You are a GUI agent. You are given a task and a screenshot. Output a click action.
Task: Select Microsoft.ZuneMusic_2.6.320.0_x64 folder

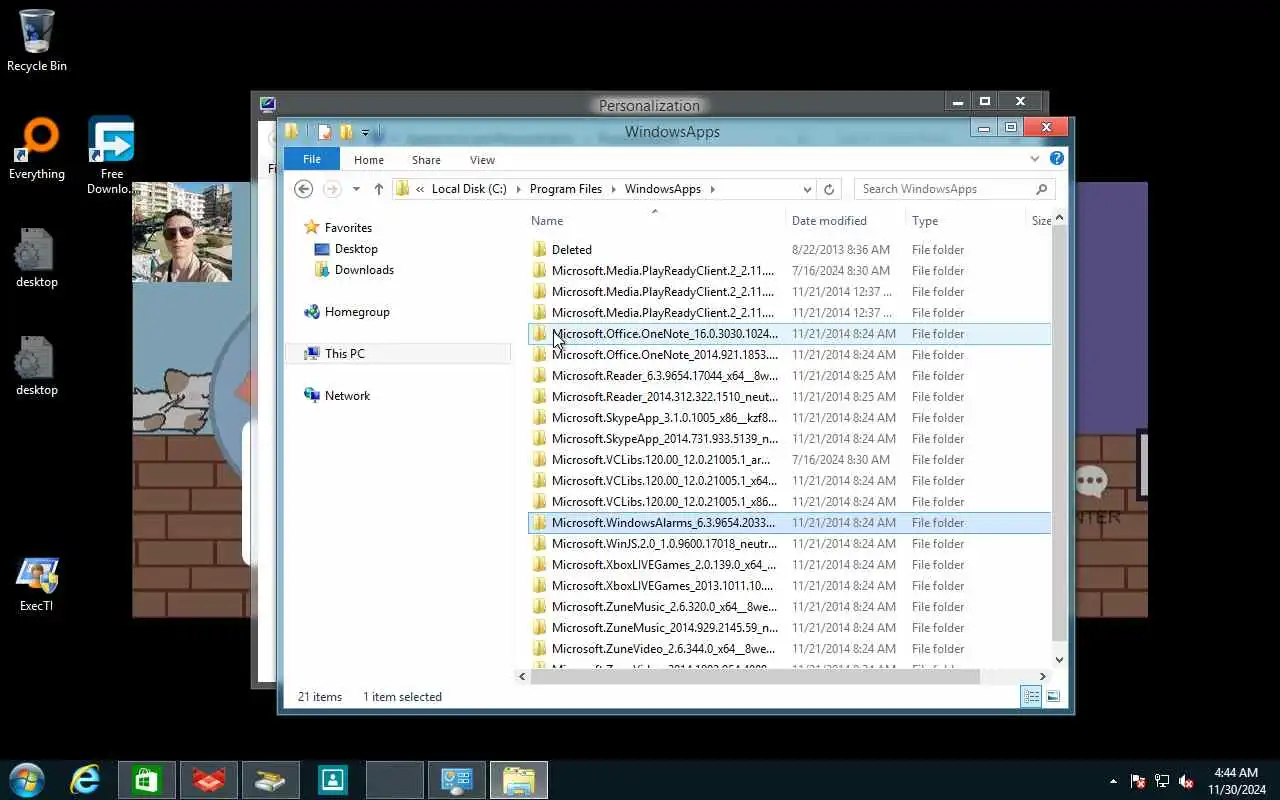789,607
